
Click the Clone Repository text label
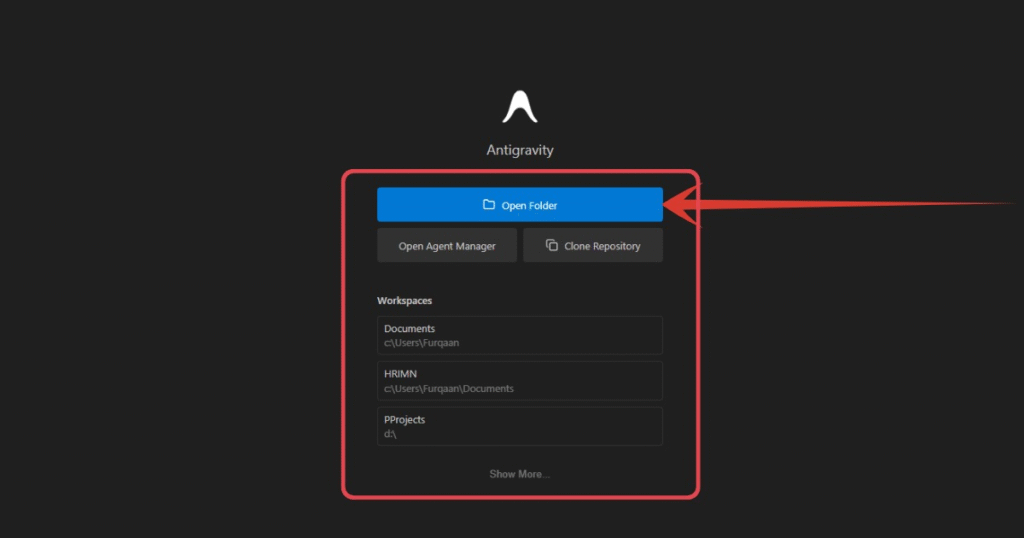click(602, 246)
